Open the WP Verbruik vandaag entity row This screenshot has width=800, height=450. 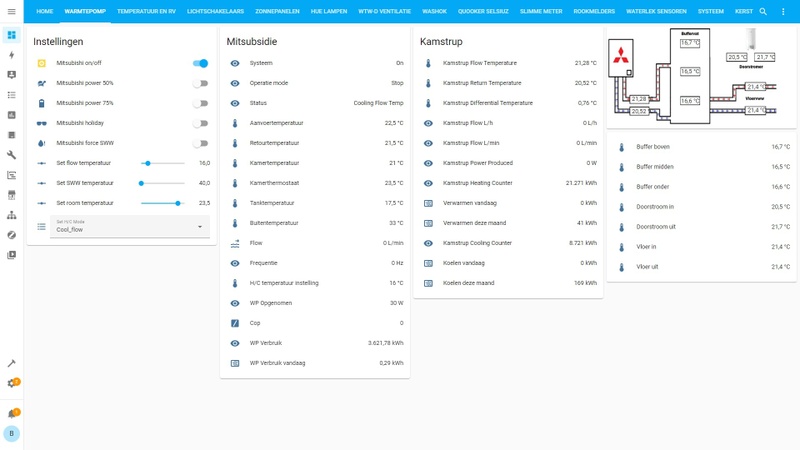pyautogui.click(x=315, y=363)
